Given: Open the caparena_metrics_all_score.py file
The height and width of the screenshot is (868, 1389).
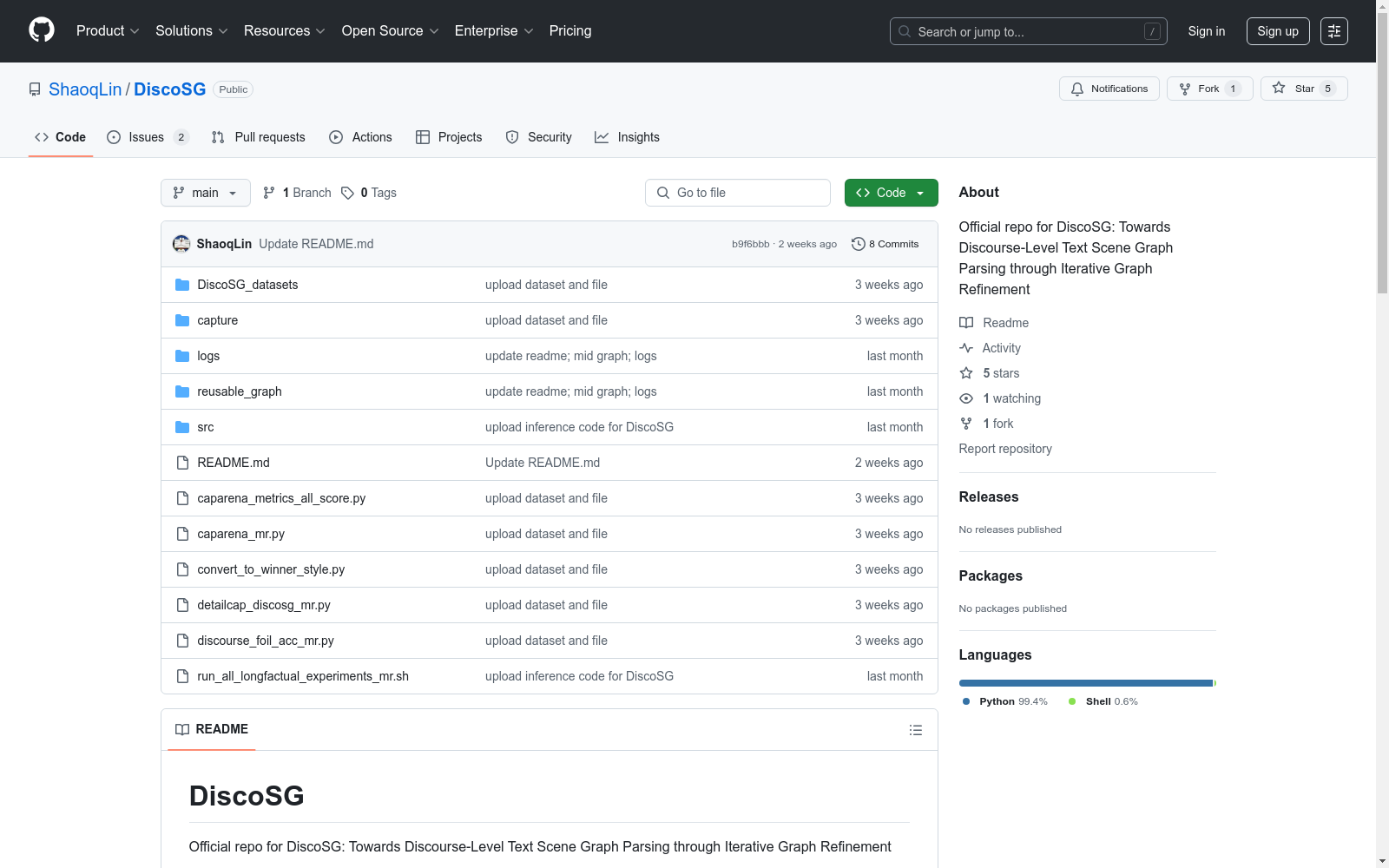Looking at the screenshot, I should pos(281,498).
